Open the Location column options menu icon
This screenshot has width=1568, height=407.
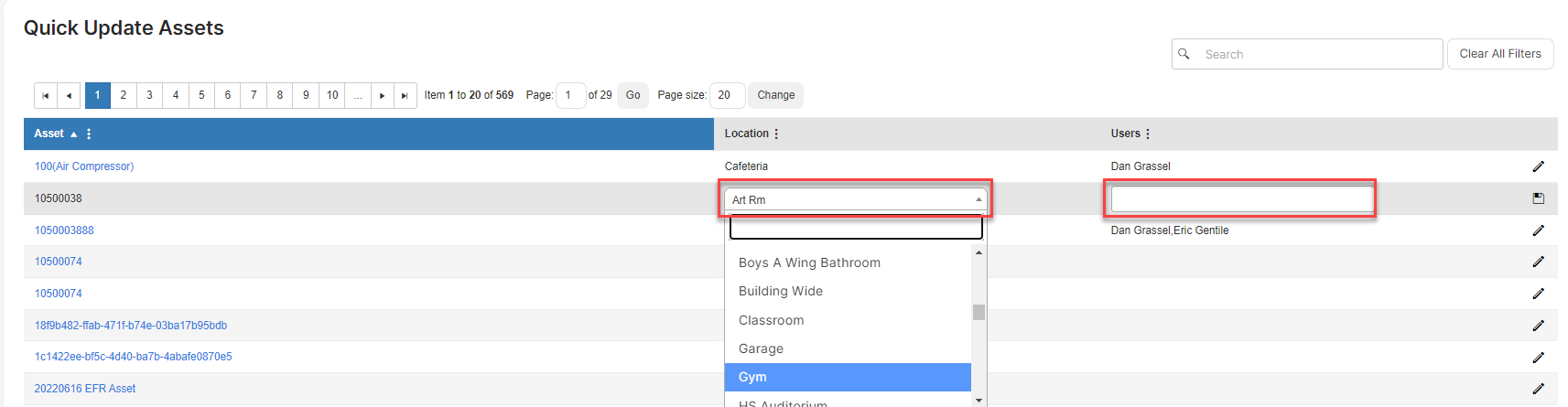pyautogui.click(x=776, y=134)
